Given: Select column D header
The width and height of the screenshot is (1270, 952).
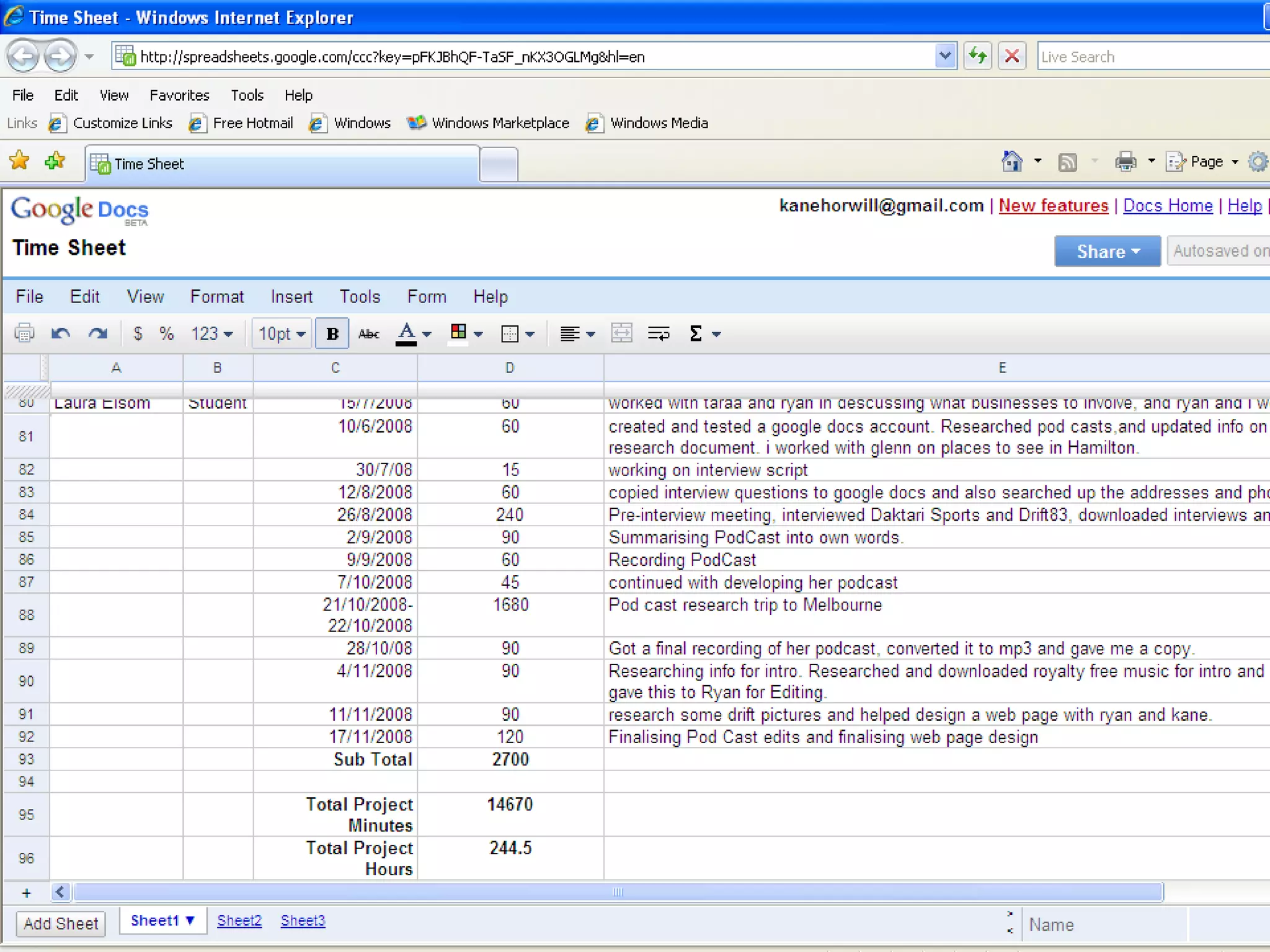Looking at the screenshot, I should [x=510, y=368].
